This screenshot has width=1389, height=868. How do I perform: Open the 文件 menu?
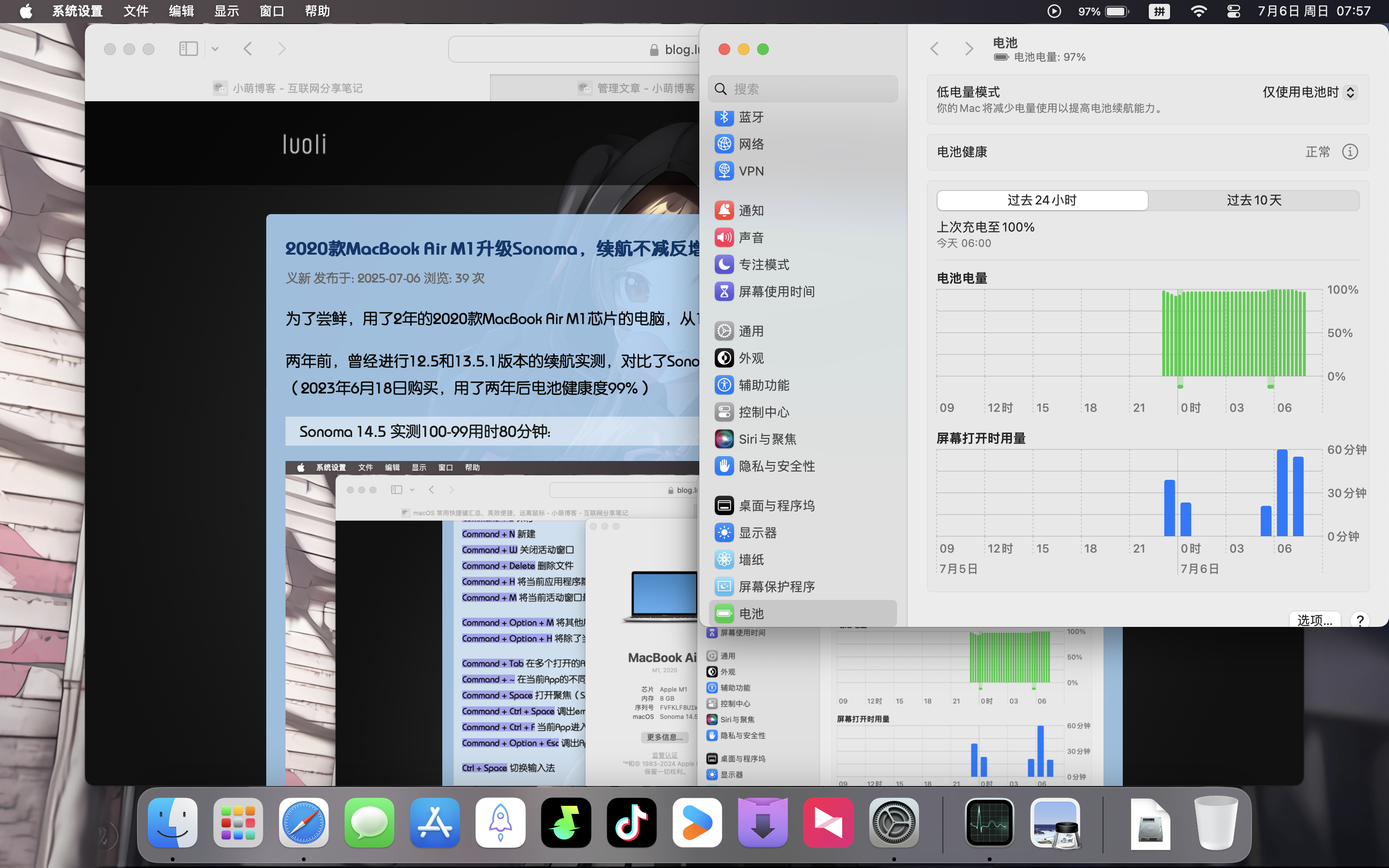click(136, 12)
